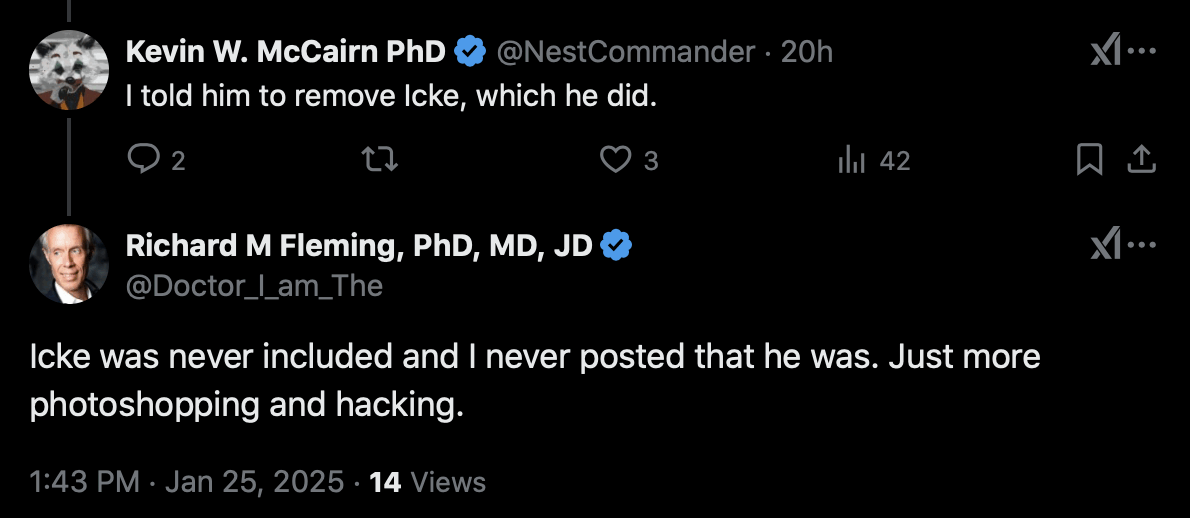The image size is (1190, 518).
Task: Open Richard M Fleming's profile photo
Action: (x=68, y=264)
